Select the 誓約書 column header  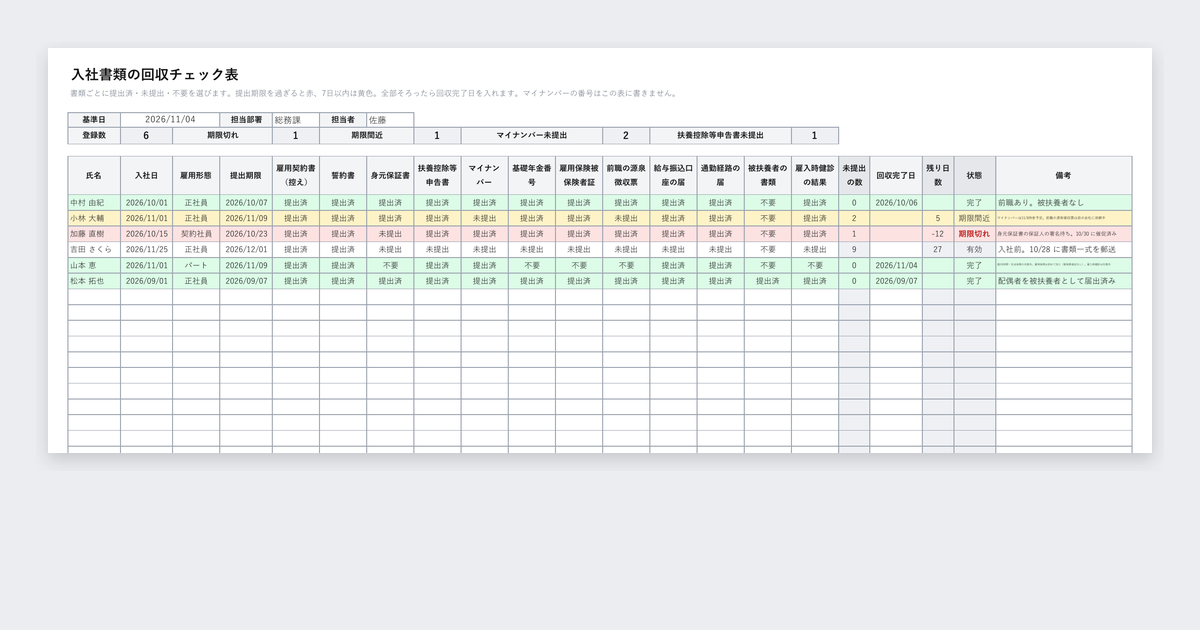[343, 175]
